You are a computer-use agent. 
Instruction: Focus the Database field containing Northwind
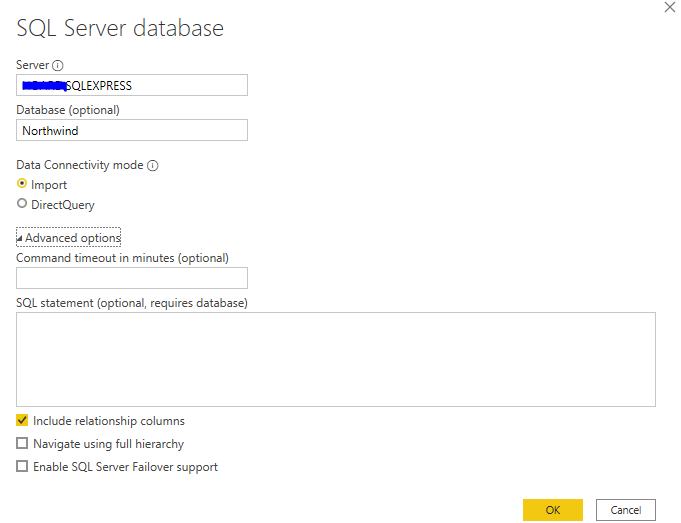point(132,130)
